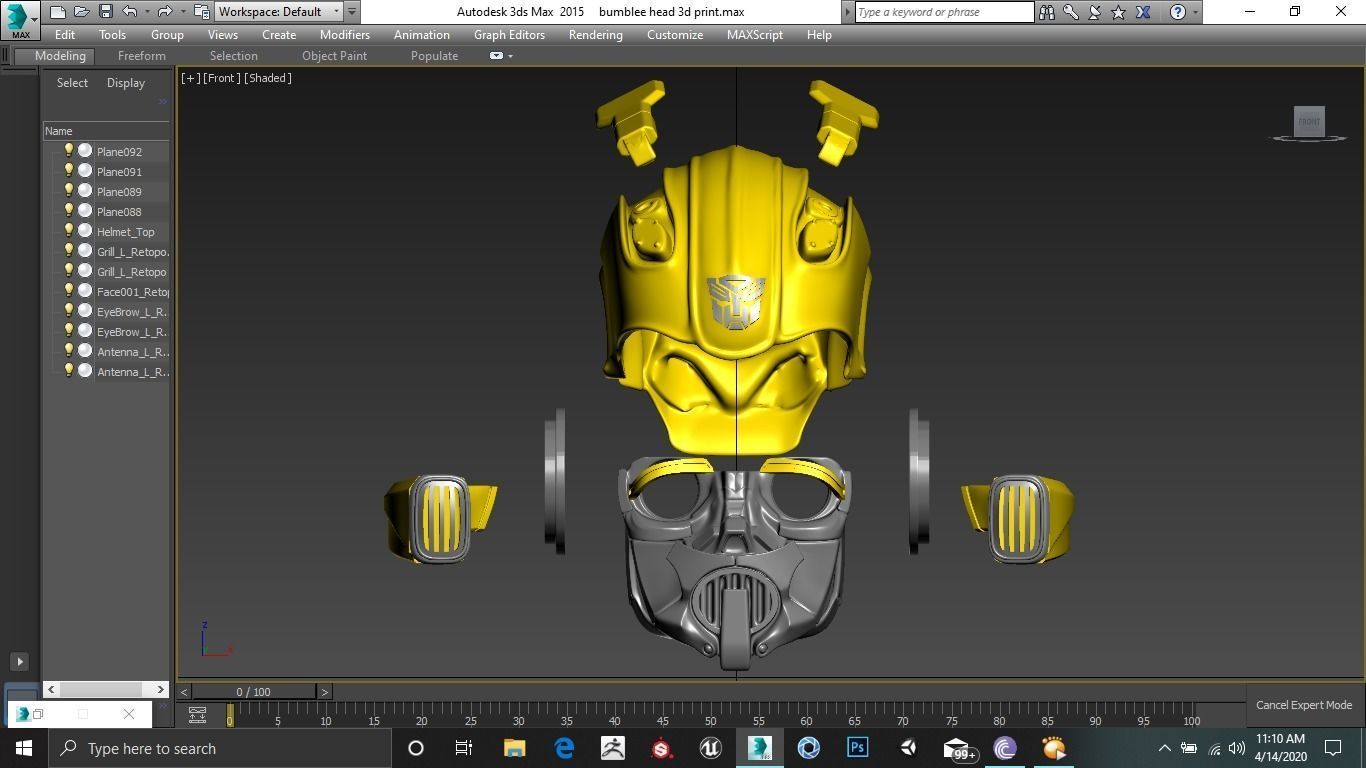
Task: Open Photoshop from the Windows taskbar
Action: click(857, 748)
